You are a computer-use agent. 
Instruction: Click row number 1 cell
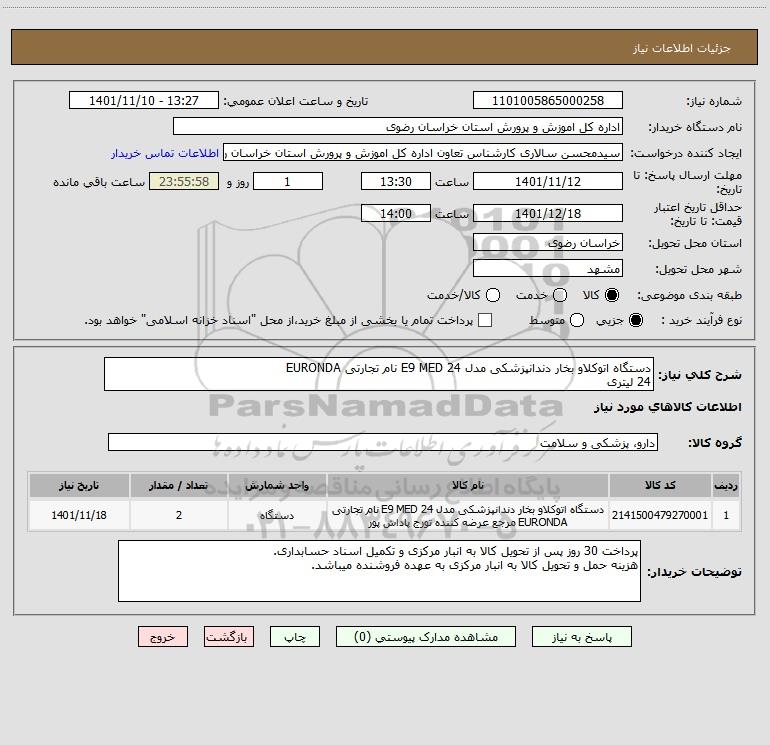pos(726,515)
